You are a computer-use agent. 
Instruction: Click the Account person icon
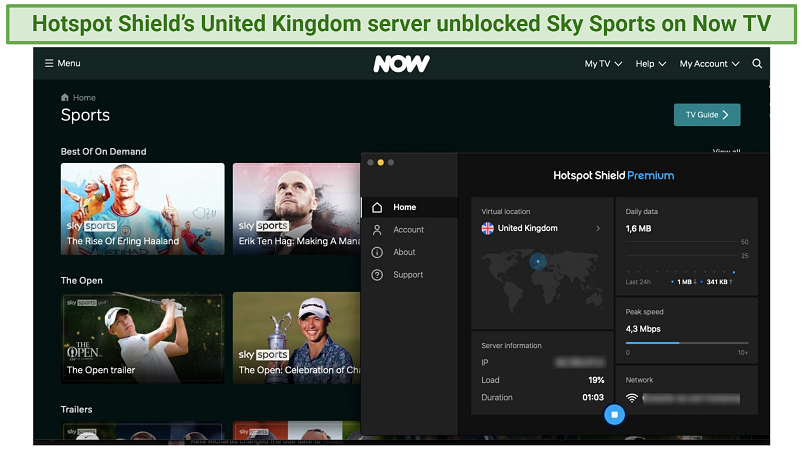click(x=377, y=230)
